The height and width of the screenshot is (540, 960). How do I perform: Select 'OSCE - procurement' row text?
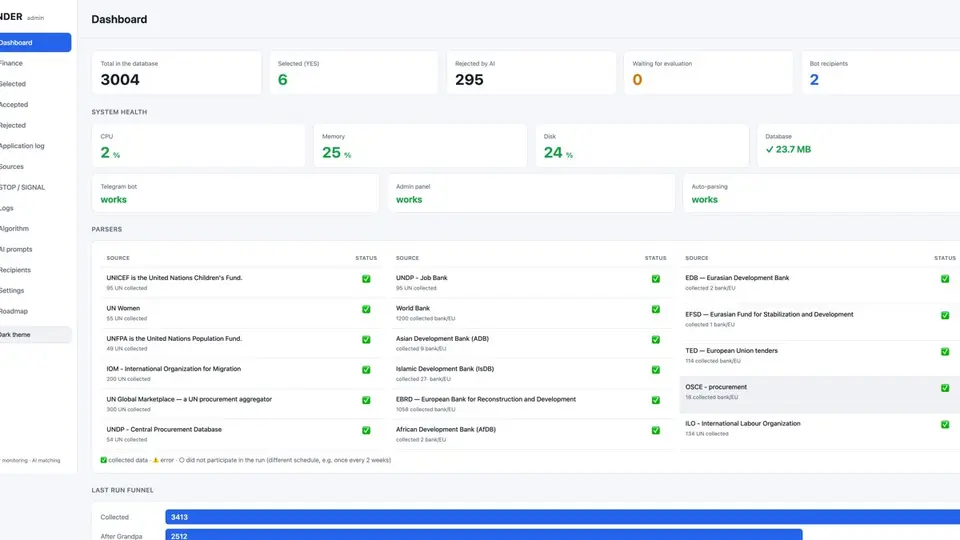(716, 387)
